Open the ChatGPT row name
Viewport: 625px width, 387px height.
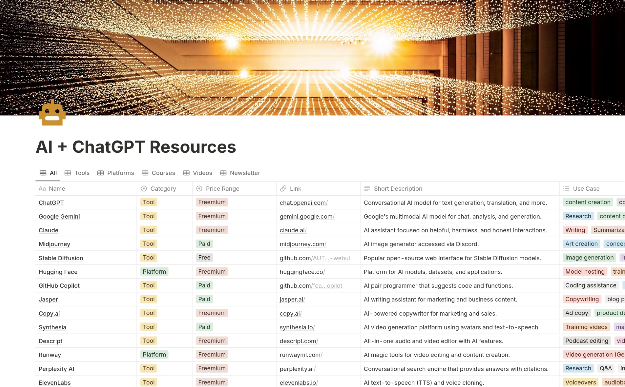pos(51,202)
